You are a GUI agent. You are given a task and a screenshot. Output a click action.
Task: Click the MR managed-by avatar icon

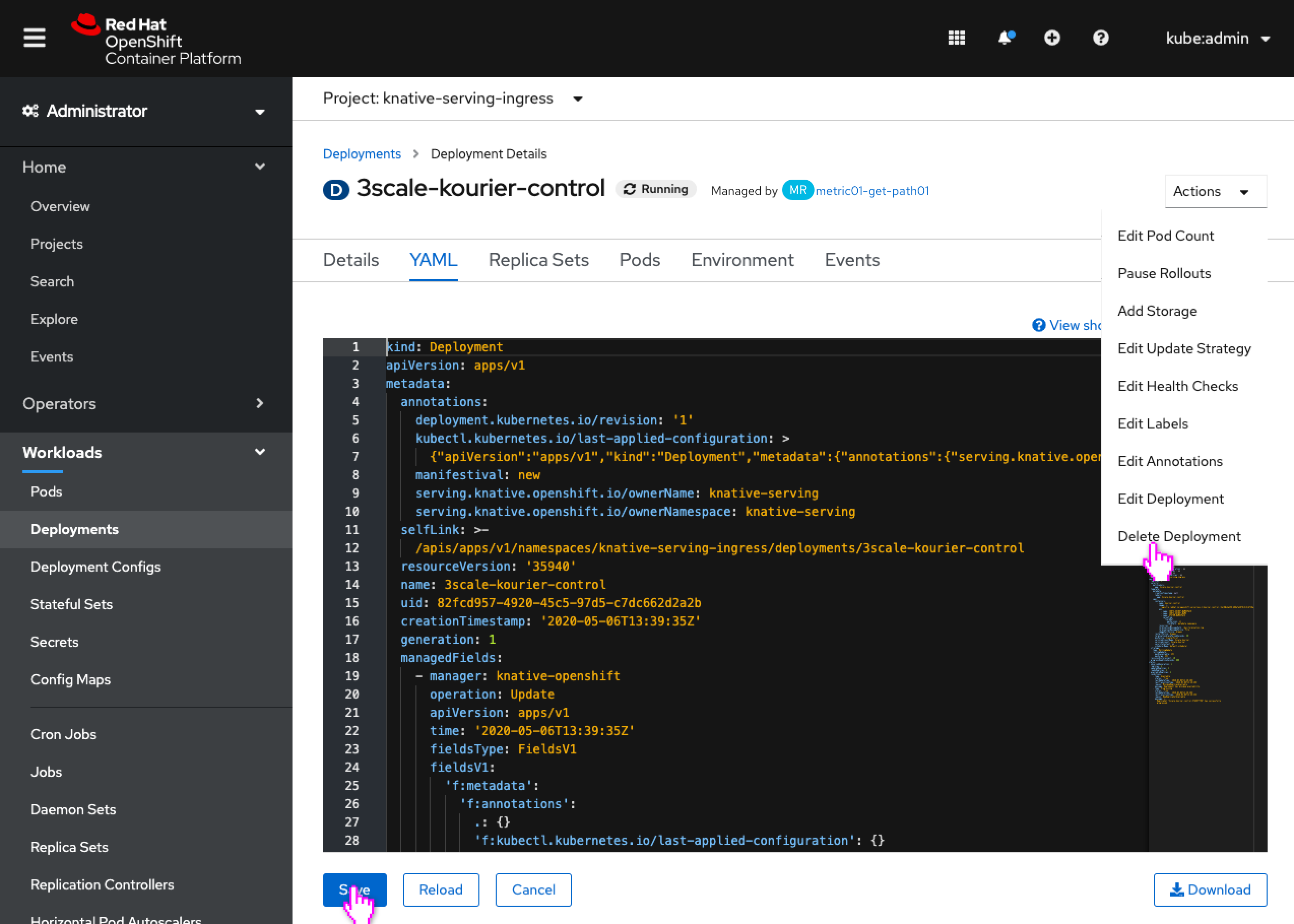tap(800, 190)
